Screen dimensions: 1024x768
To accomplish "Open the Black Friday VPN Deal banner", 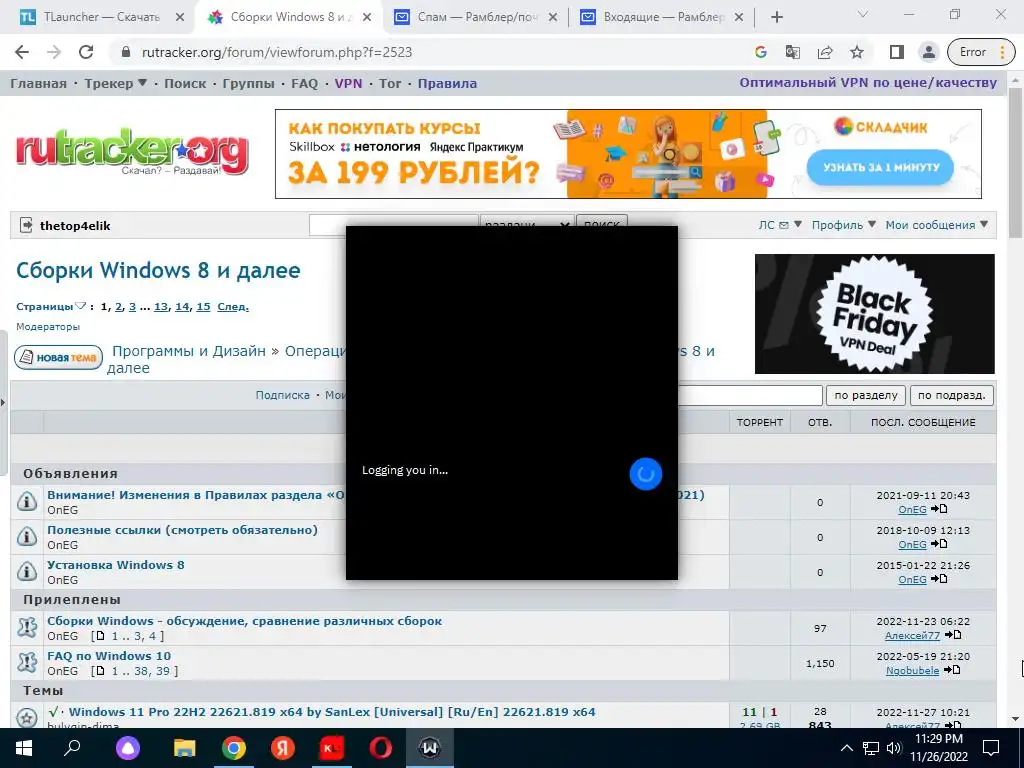I will point(874,314).
